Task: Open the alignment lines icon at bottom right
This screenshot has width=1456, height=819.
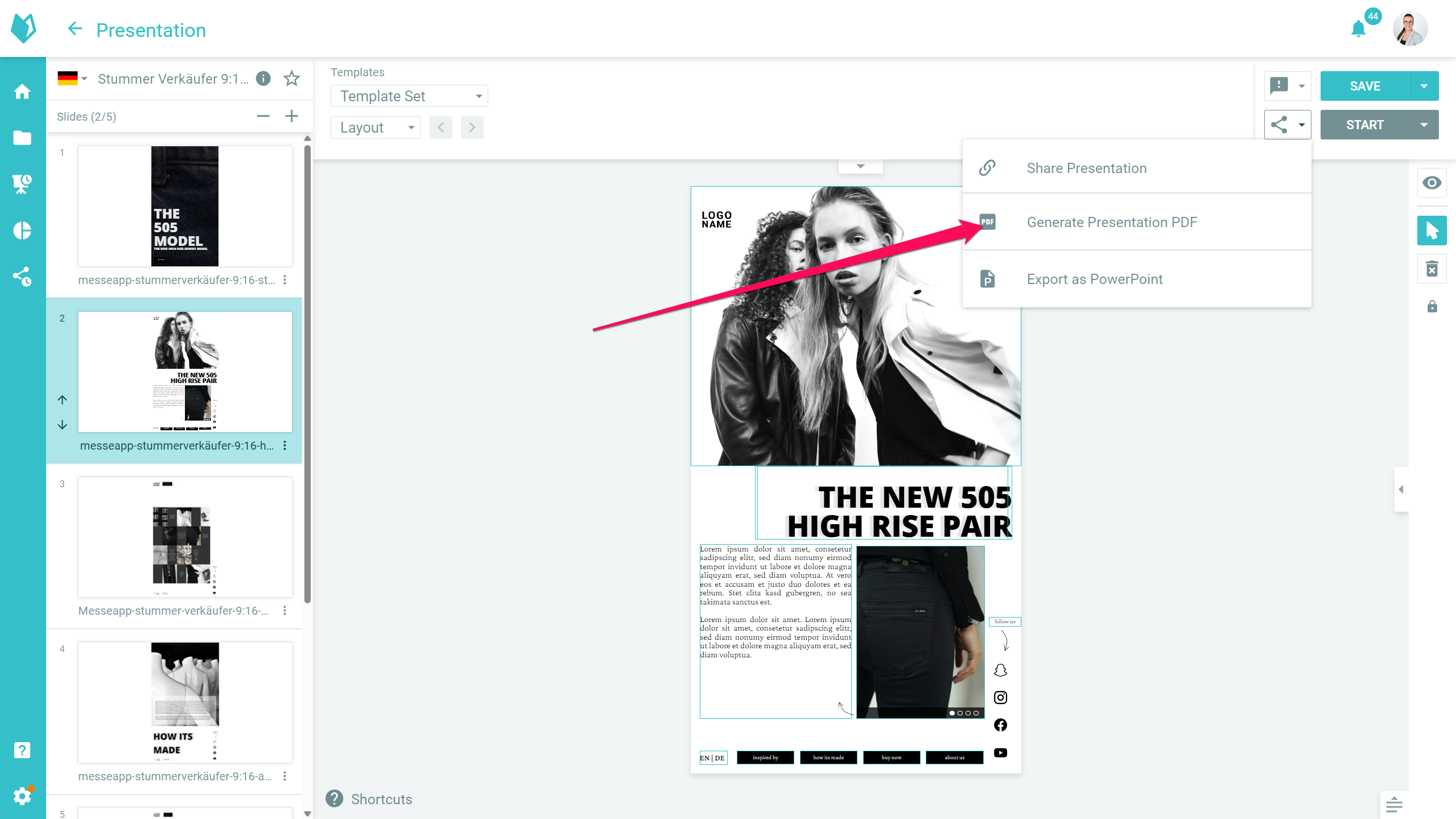Action: pyautogui.click(x=1394, y=805)
